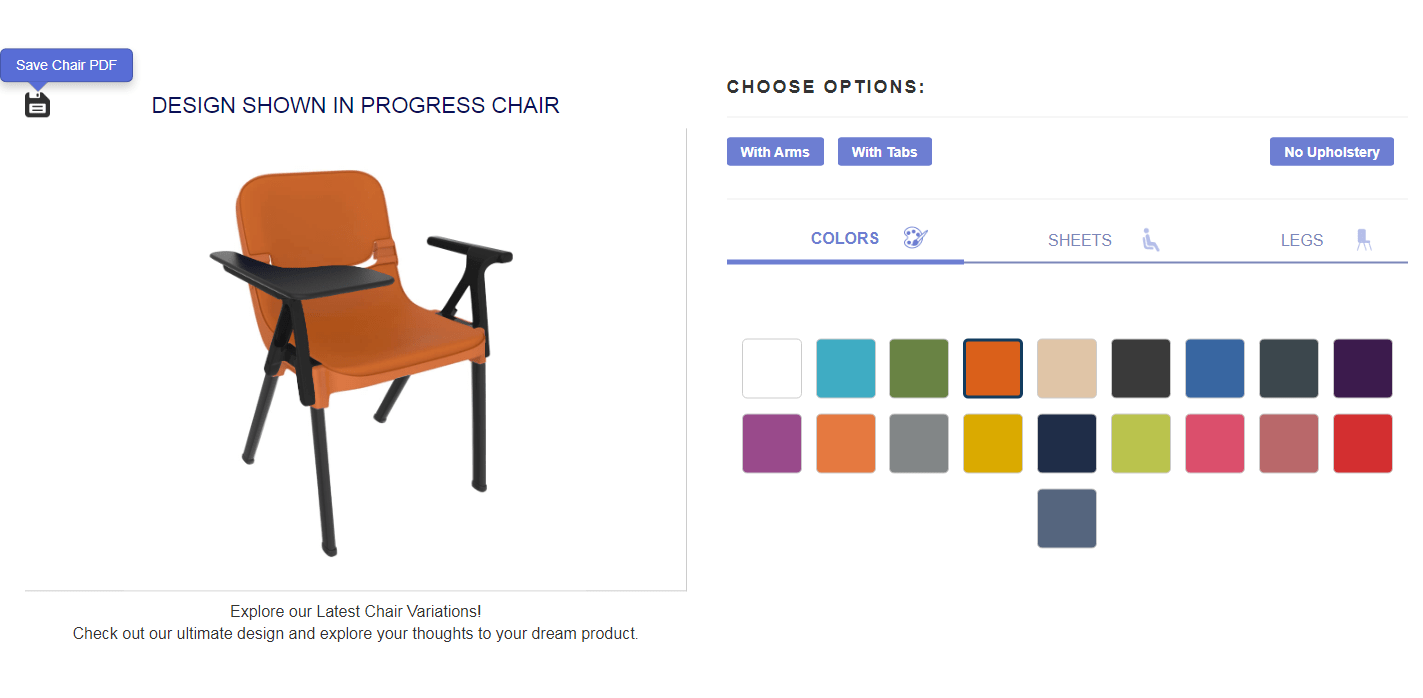
Task: Apply the beige color swatch
Action: 1067,368
